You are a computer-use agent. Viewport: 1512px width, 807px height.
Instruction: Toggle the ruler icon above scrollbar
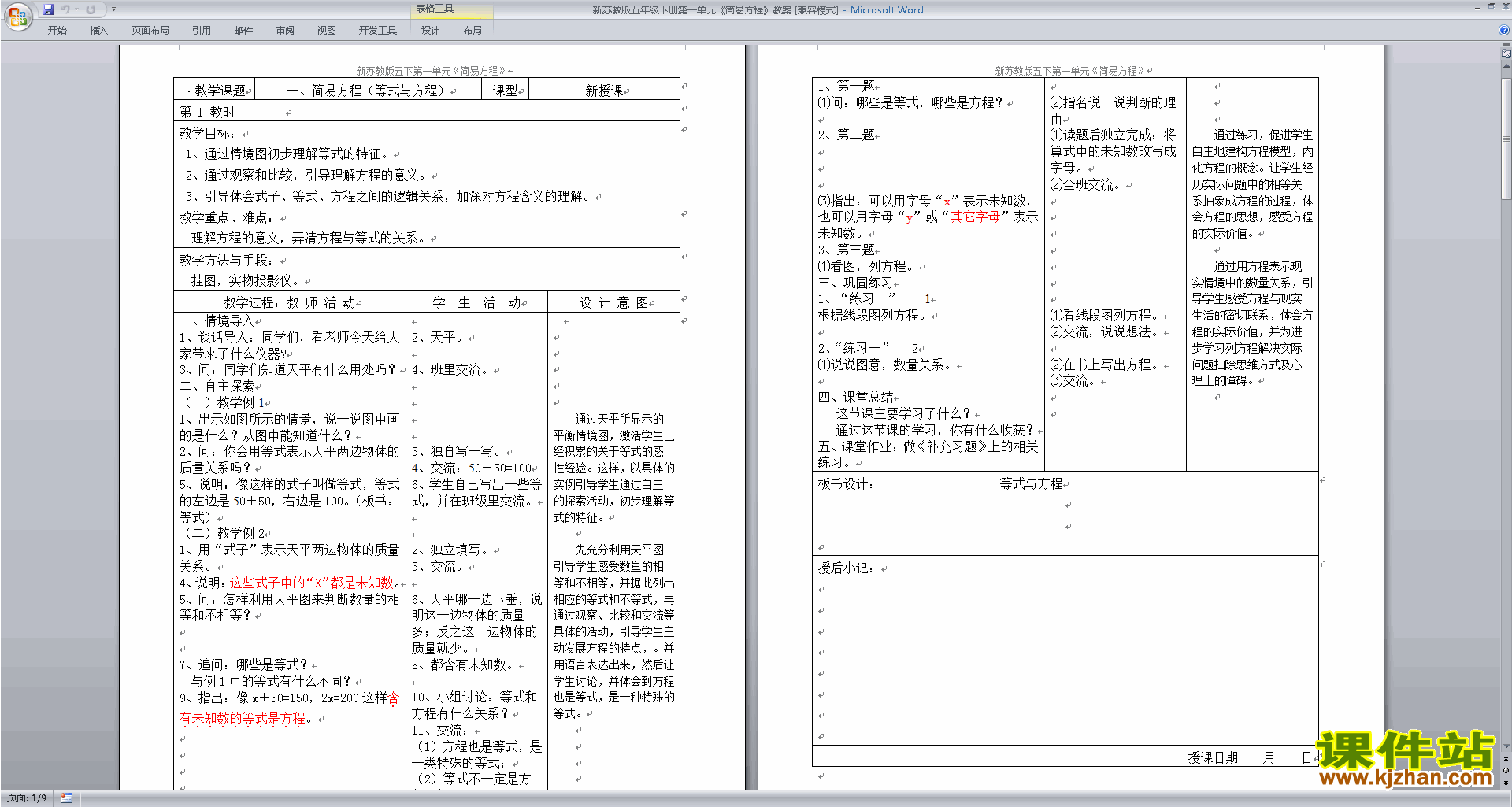[x=1506, y=54]
